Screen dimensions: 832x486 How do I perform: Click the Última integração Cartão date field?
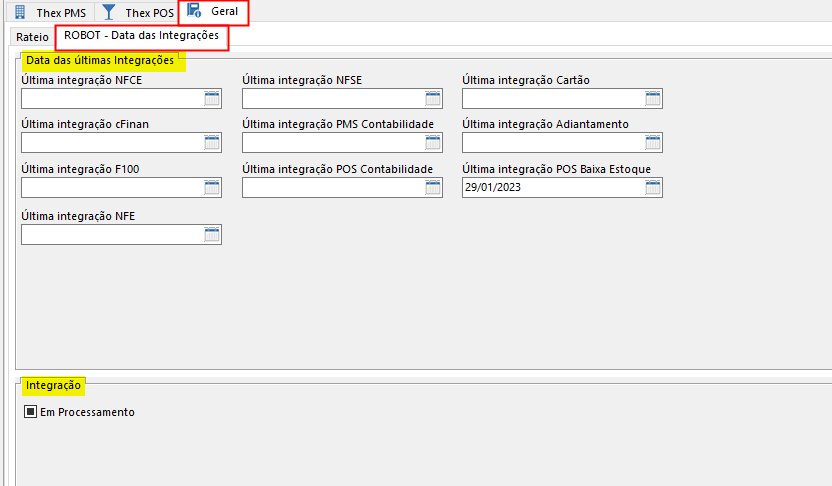click(552, 98)
